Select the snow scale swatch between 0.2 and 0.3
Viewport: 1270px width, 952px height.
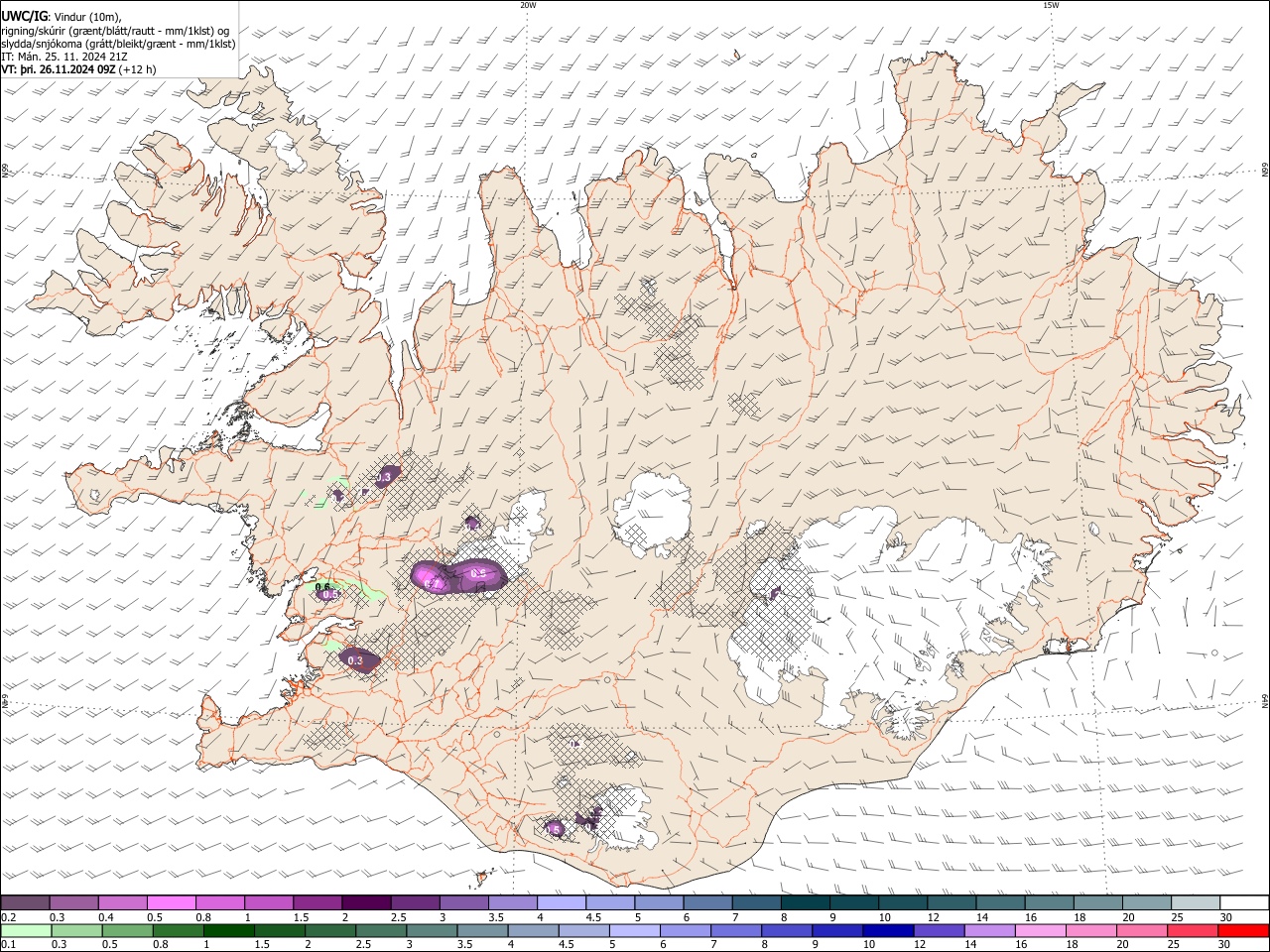[25, 902]
